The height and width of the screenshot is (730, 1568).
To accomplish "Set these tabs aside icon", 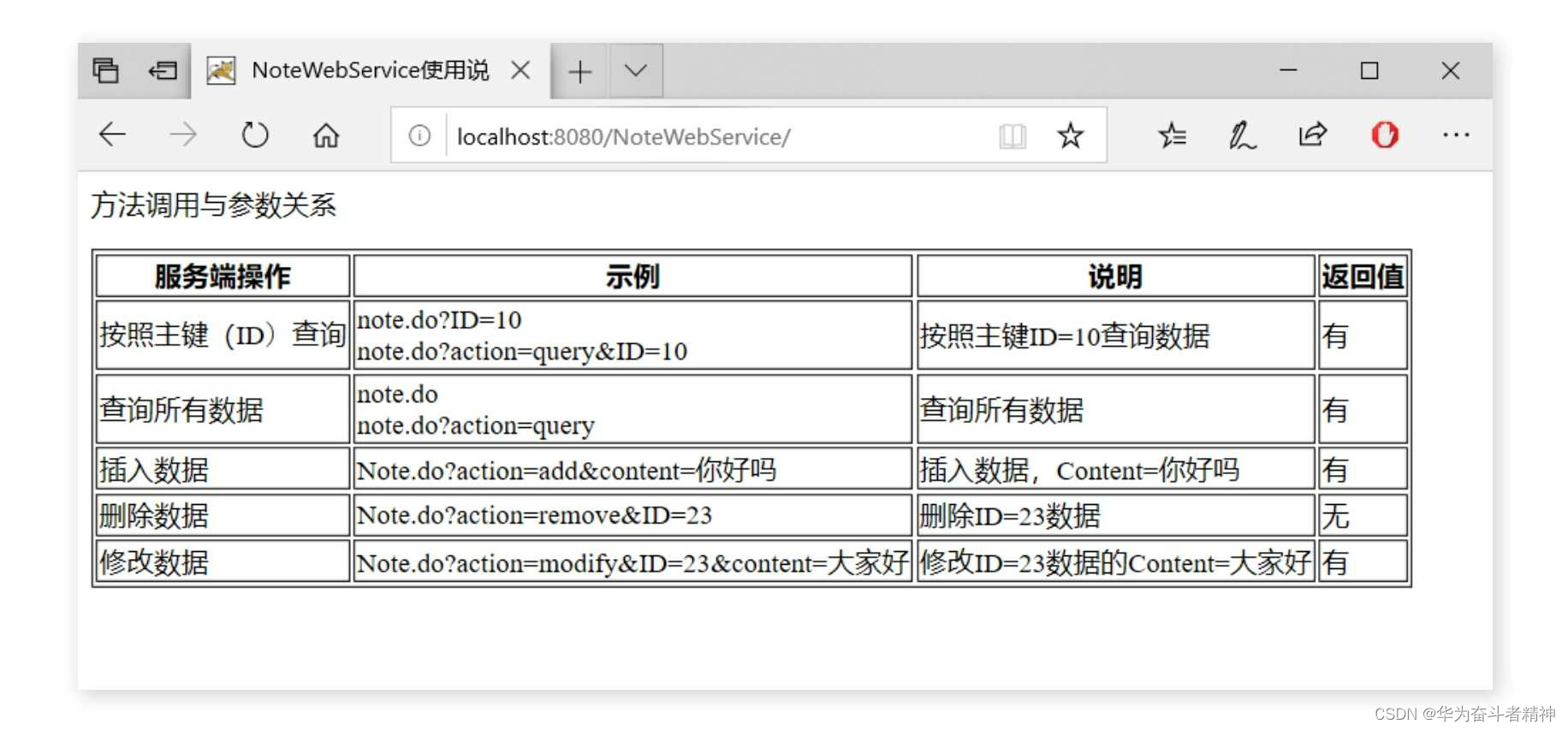I will [163, 70].
